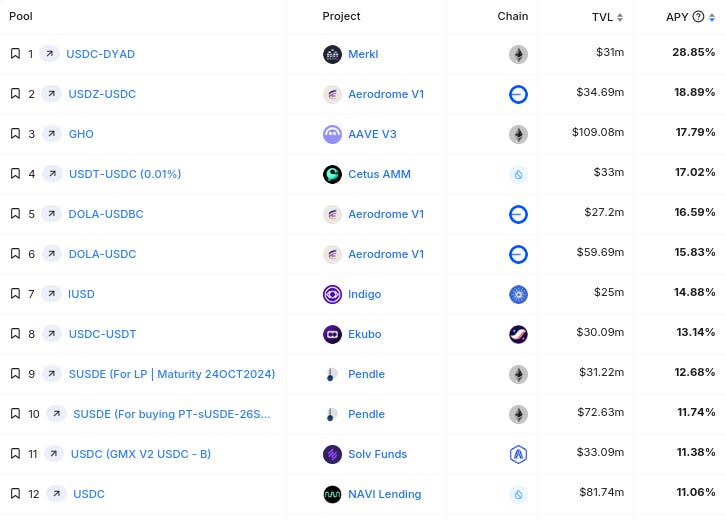726x520 pixels.
Task: Bookmark the USDZ-USDC pool row
Action: click(15, 94)
